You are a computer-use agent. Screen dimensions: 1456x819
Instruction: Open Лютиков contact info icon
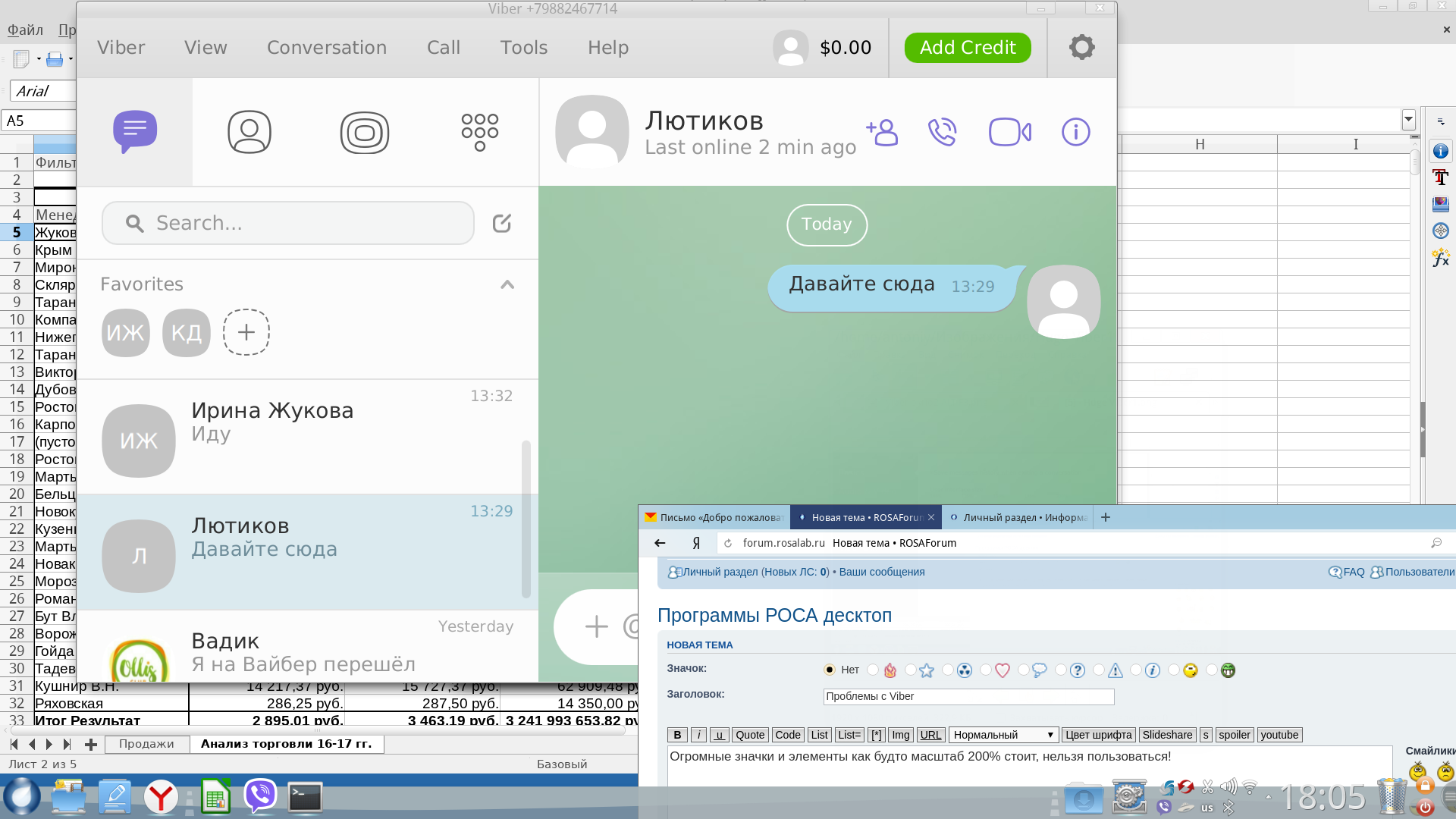point(1075,132)
